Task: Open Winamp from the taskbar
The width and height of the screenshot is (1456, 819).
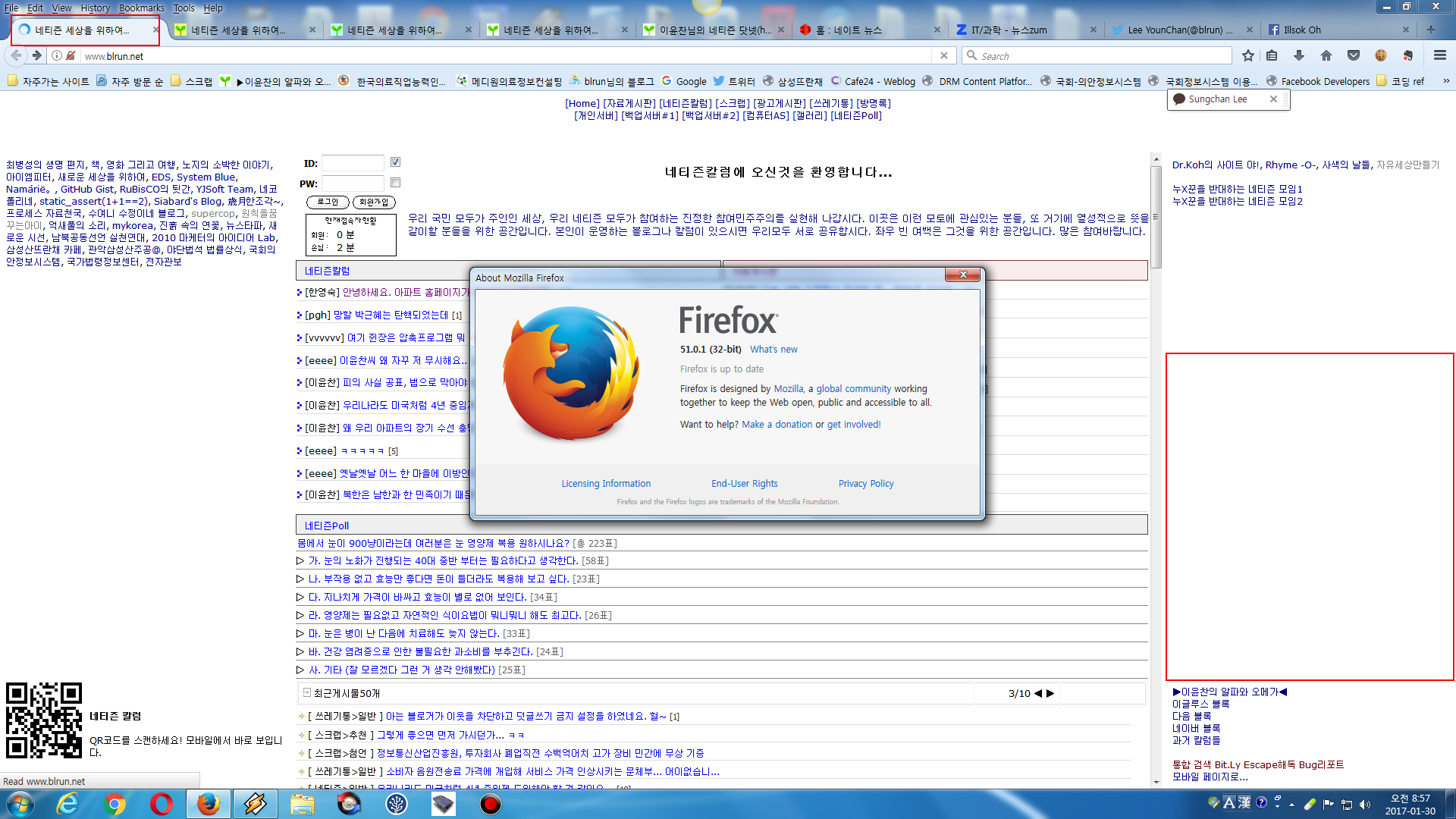Action: [255, 804]
